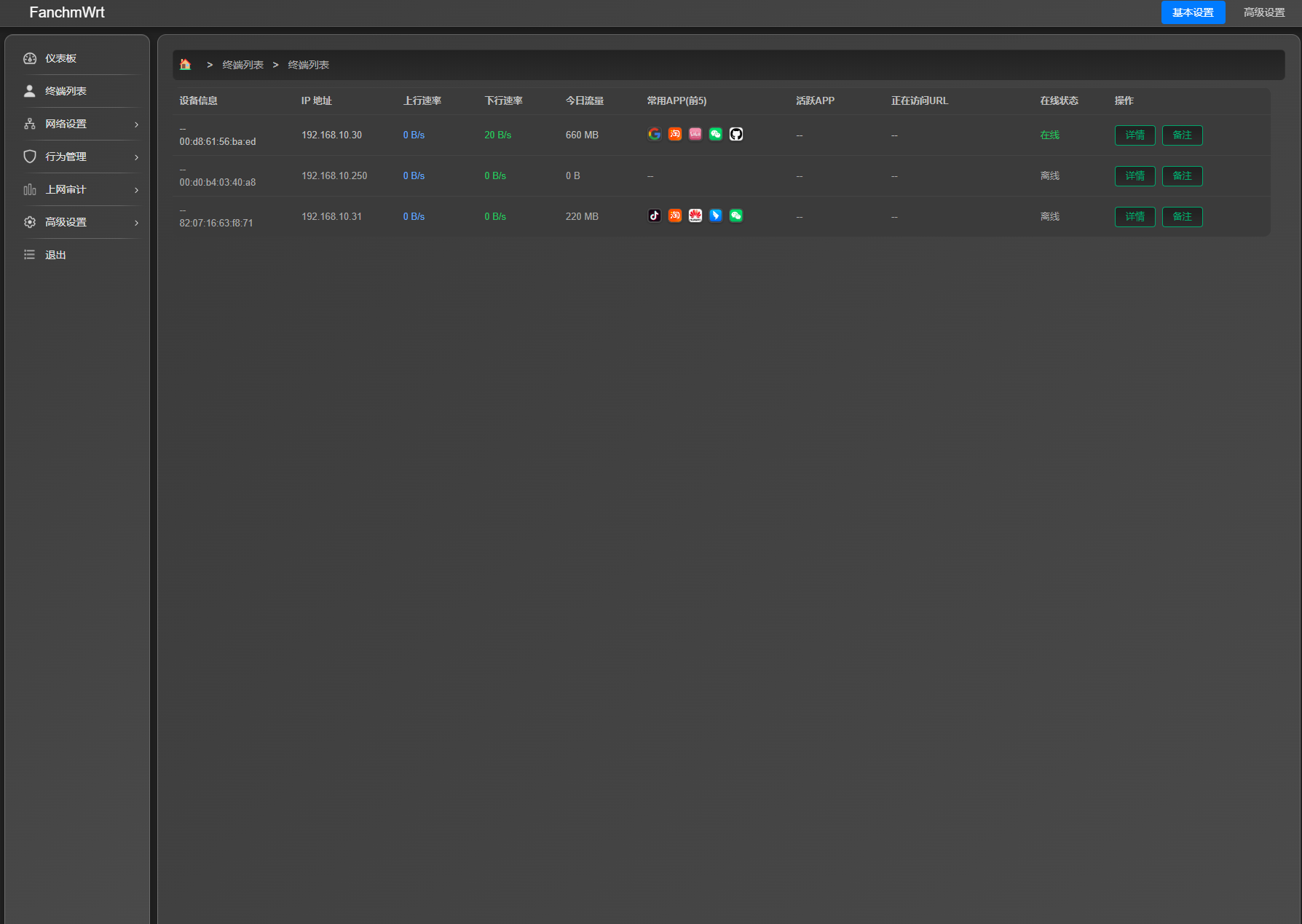This screenshot has width=1302, height=924.
Task: Click the home icon in breadcrumb
Action: pyautogui.click(x=186, y=65)
